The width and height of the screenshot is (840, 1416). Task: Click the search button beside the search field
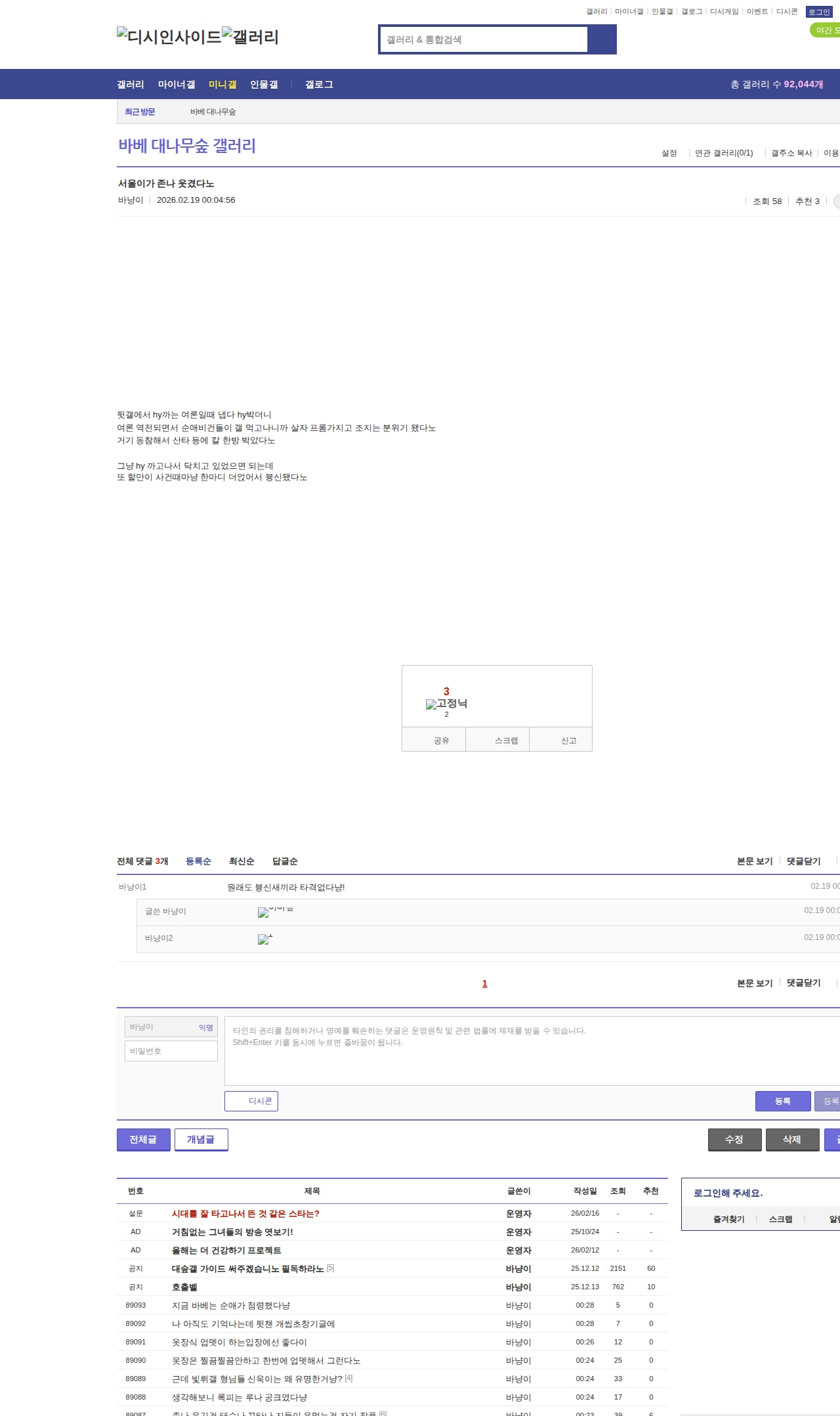click(602, 39)
